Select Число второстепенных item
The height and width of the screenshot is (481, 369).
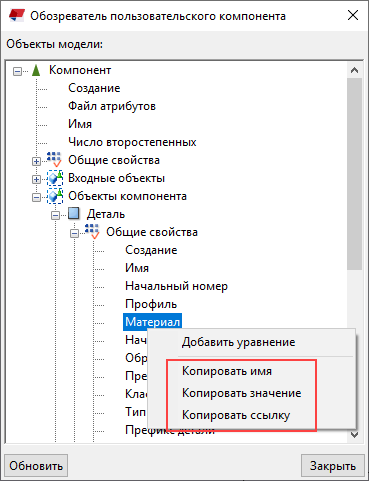(x=132, y=142)
